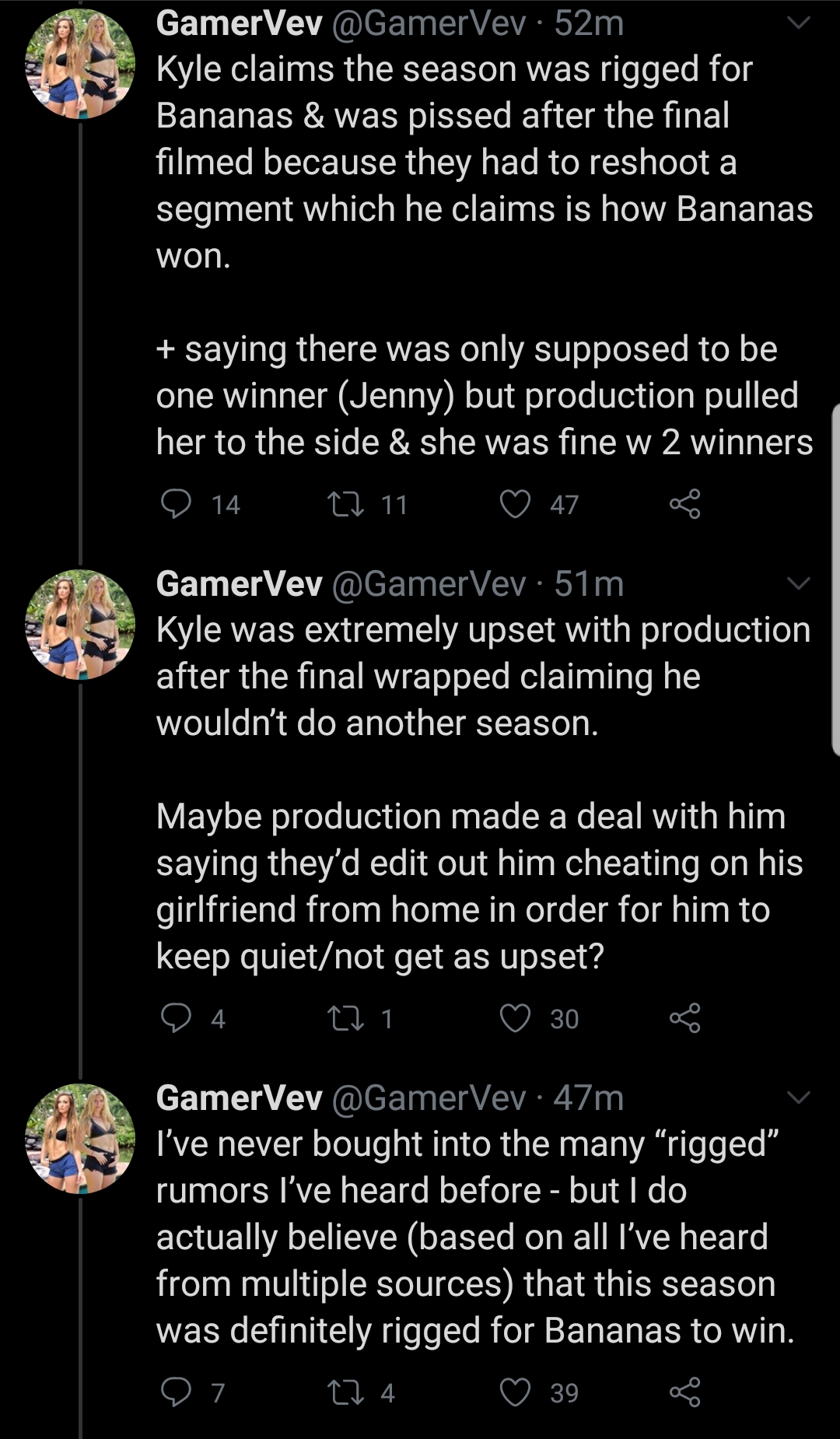
Task: Like the tweet with 47 likes
Action: (x=515, y=504)
